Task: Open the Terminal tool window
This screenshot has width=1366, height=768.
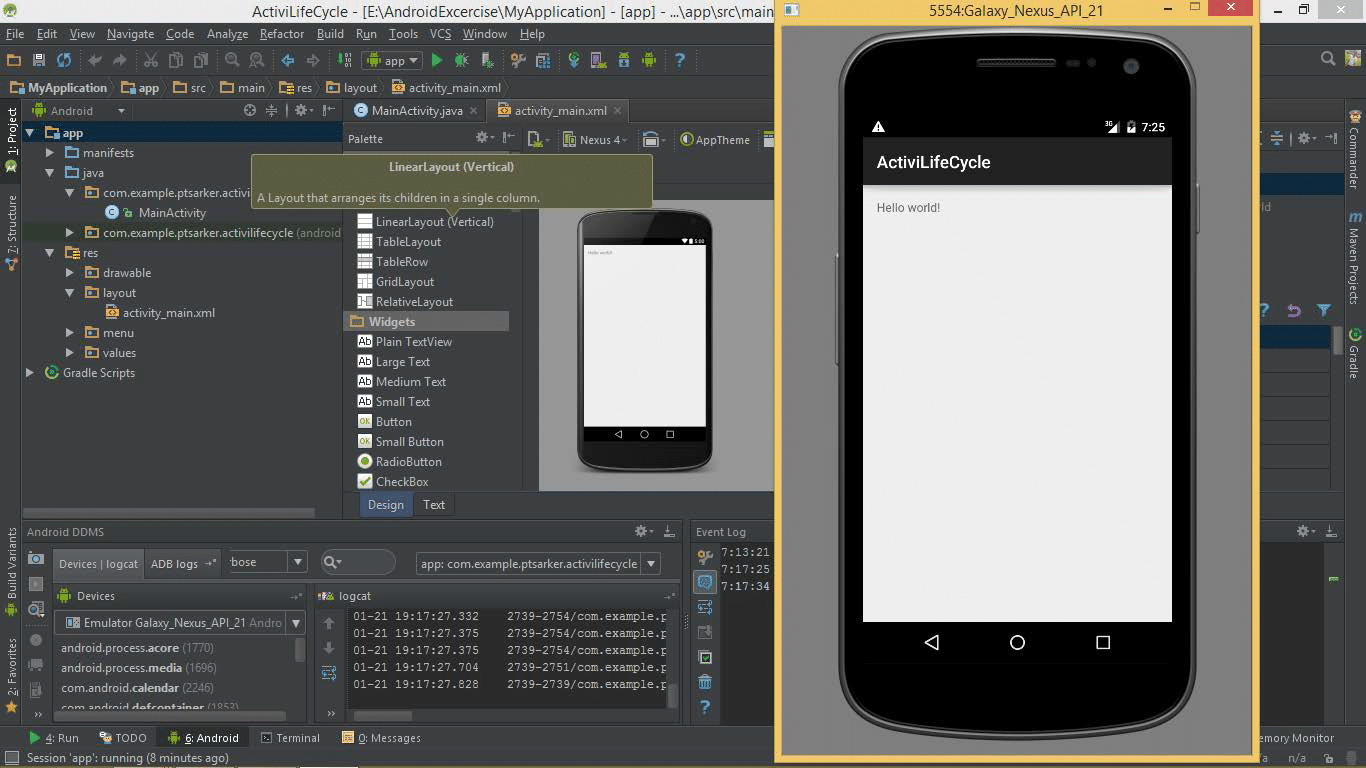Action: click(290, 738)
